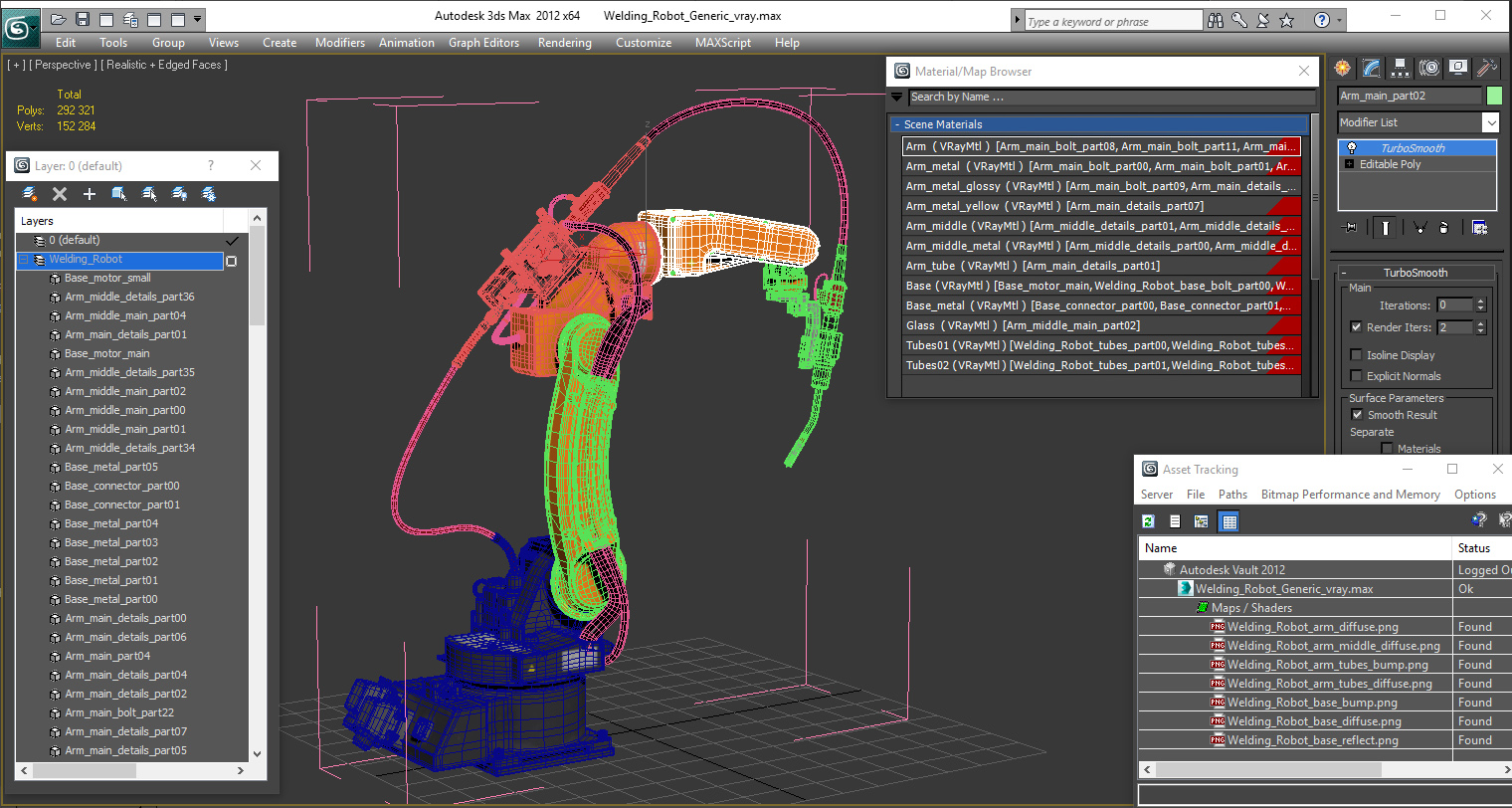Image resolution: width=1512 pixels, height=808 pixels.
Task: Open the Utilities hammer panel tab
Action: [x=1487, y=68]
